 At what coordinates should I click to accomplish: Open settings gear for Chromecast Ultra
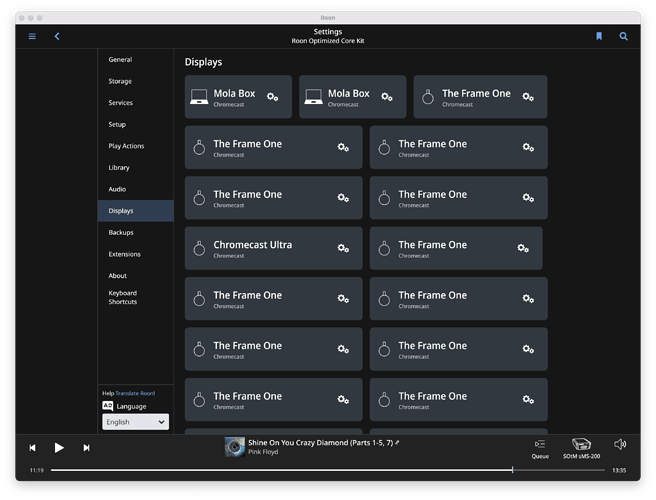pyautogui.click(x=343, y=248)
